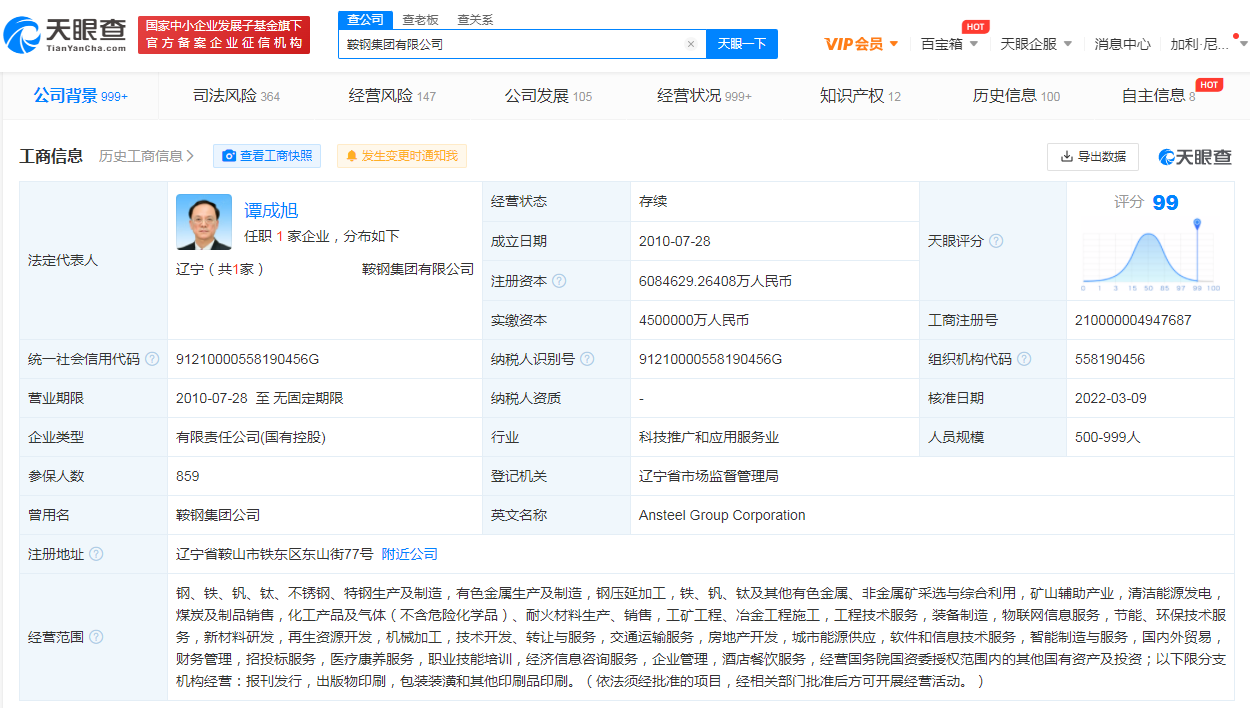1250x708 pixels.
Task: Select English name Ansteel Group Corporation
Action: pyautogui.click(x=722, y=515)
